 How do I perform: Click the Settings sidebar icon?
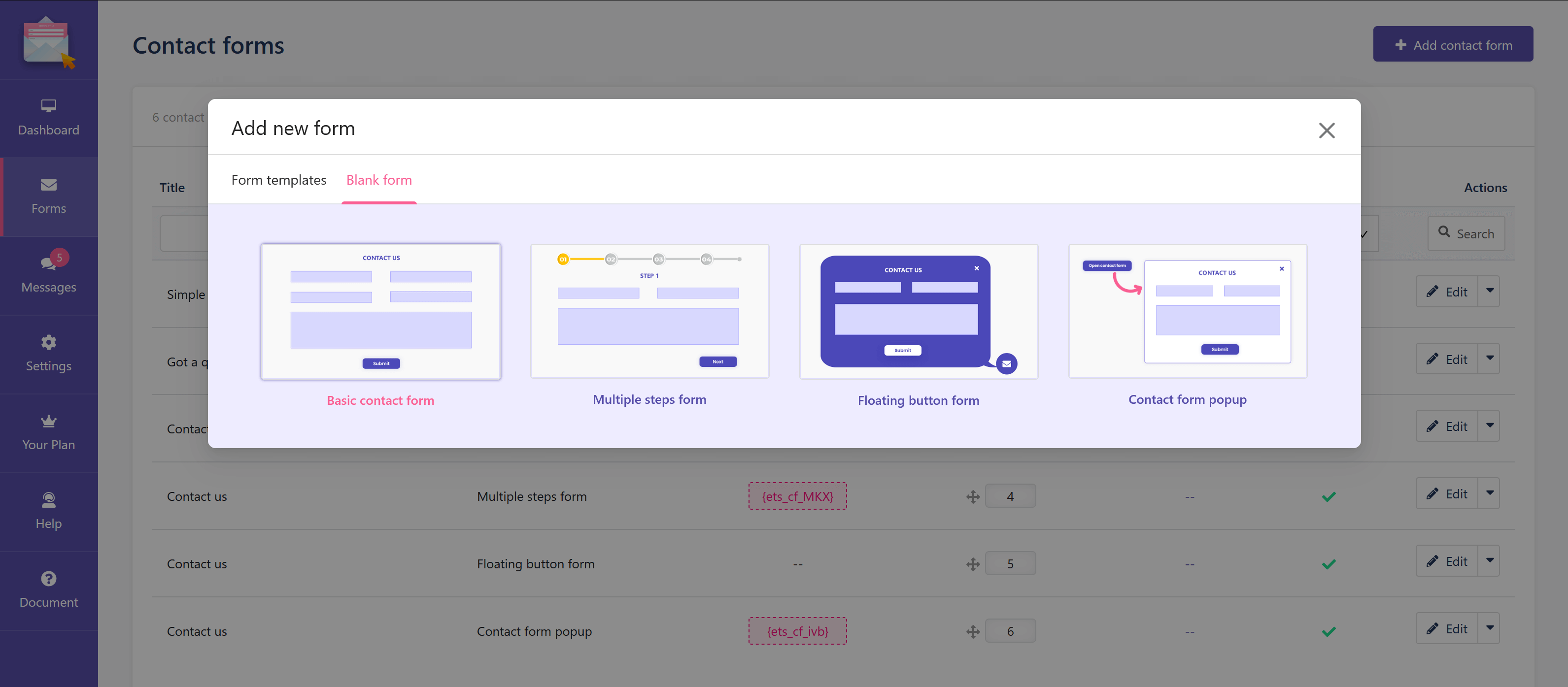[x=49, y=351]
